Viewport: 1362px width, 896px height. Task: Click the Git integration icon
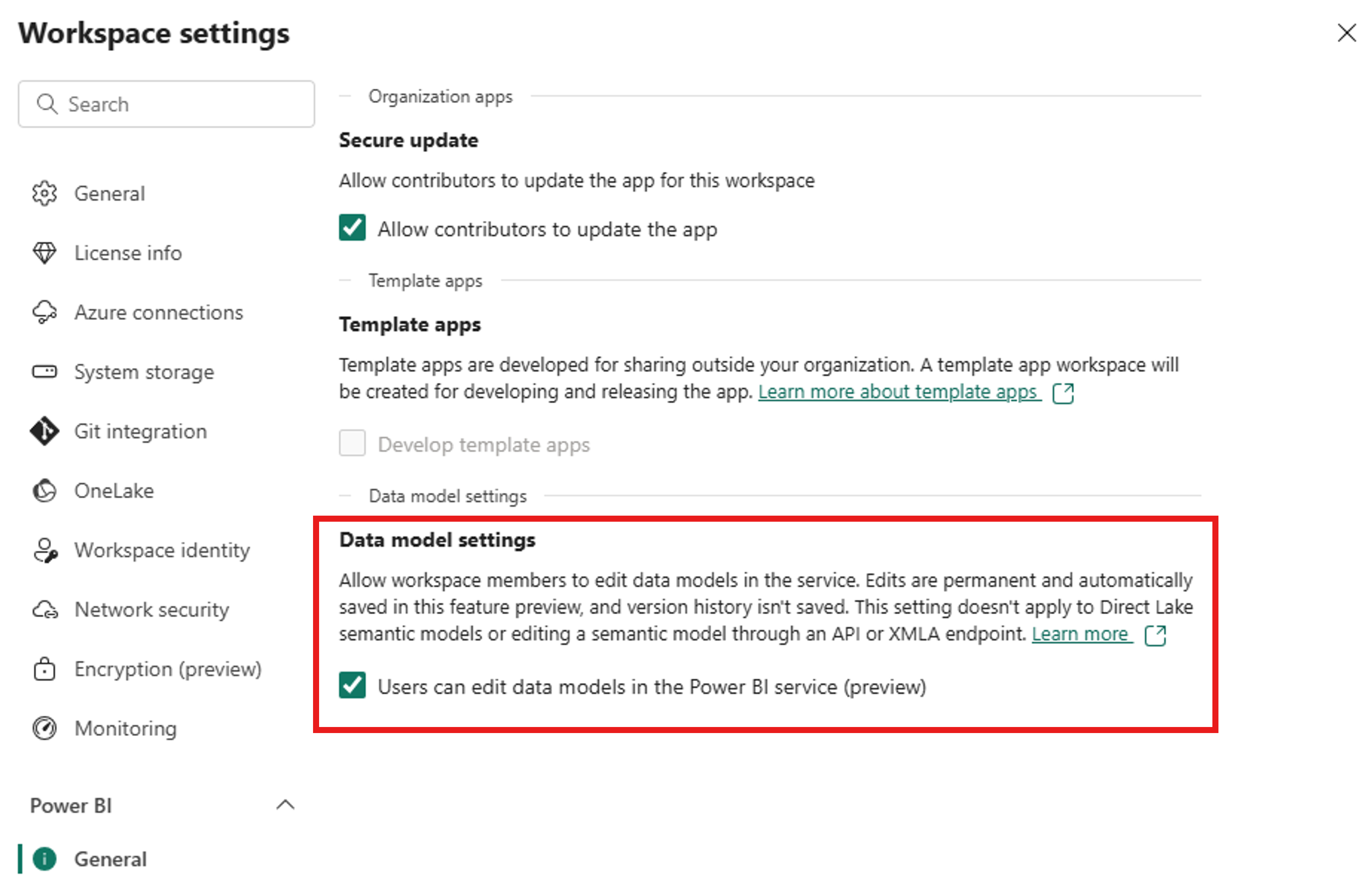pyautogui.click(x=44, y=431)
